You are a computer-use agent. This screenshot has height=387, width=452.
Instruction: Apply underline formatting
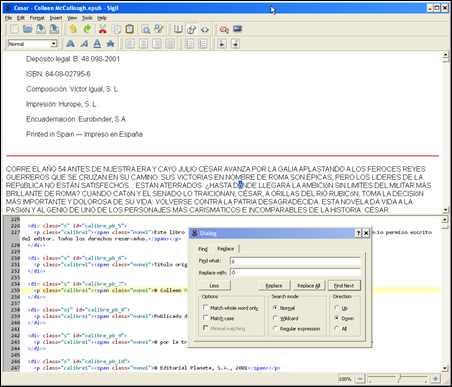point(97,44)
